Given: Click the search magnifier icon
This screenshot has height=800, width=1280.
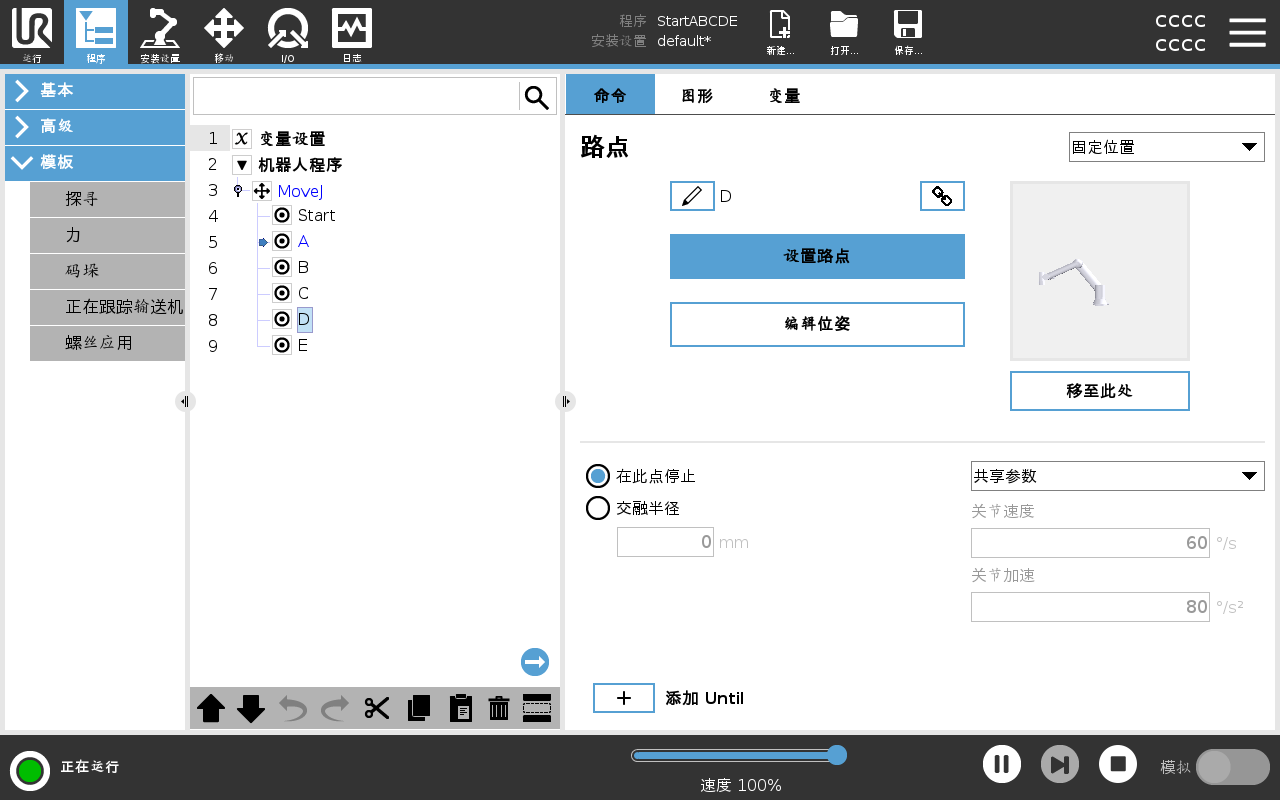Looking at the screenshot, I should tap(537, 97).
